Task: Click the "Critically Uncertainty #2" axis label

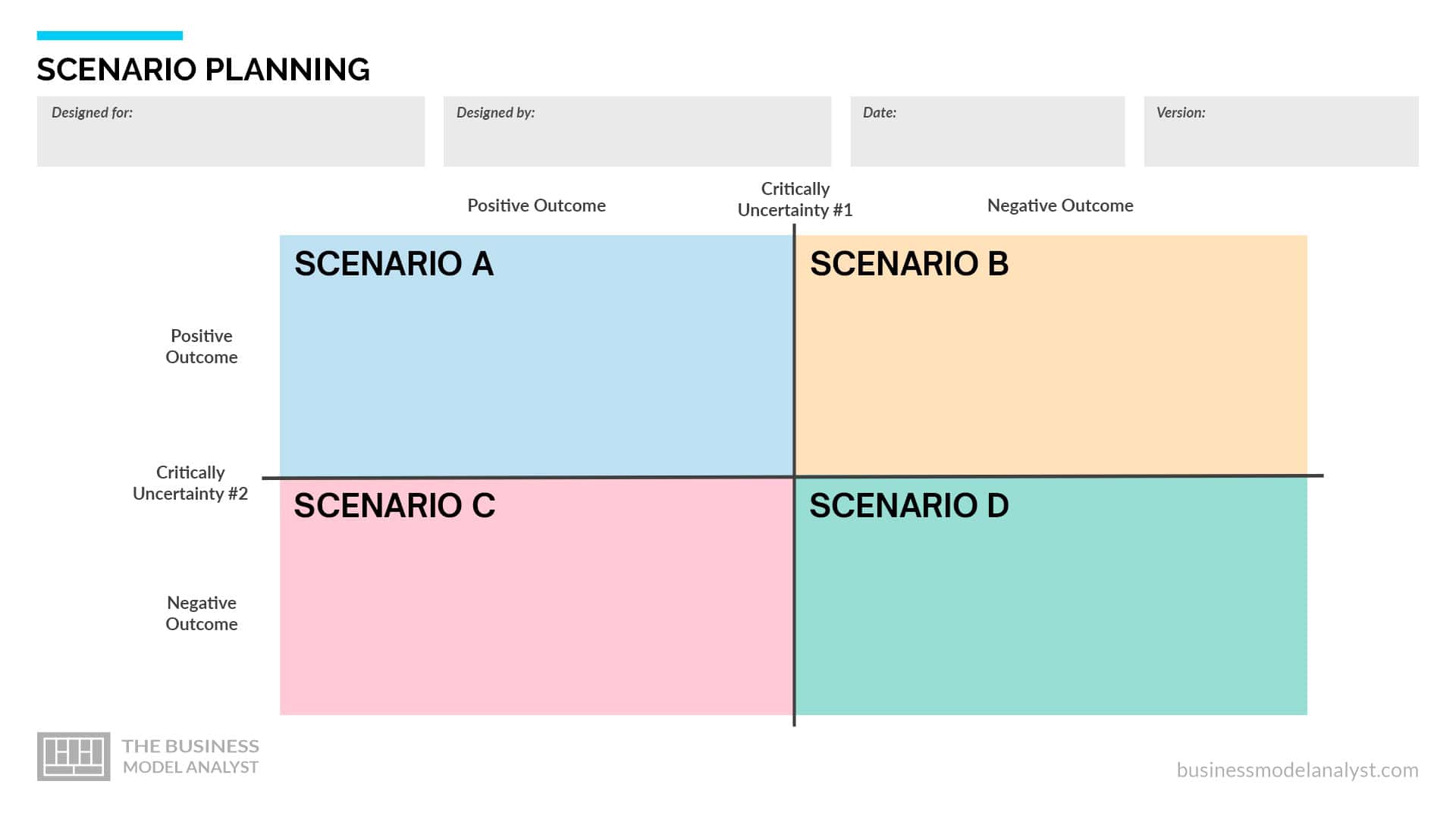Action: pos(190,483)
